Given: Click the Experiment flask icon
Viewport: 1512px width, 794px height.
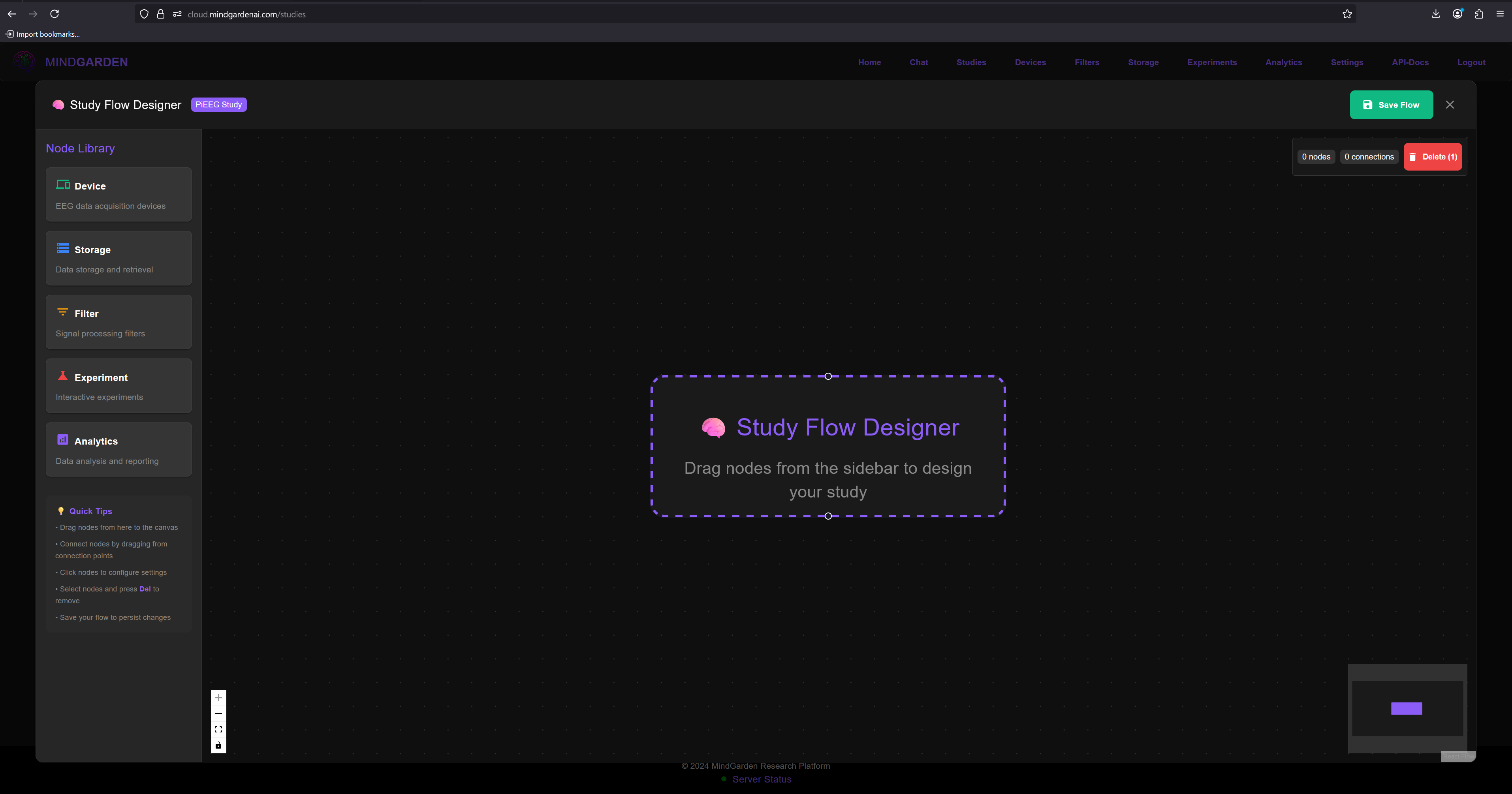Looking at the screenshot, I should coord(63,376).
